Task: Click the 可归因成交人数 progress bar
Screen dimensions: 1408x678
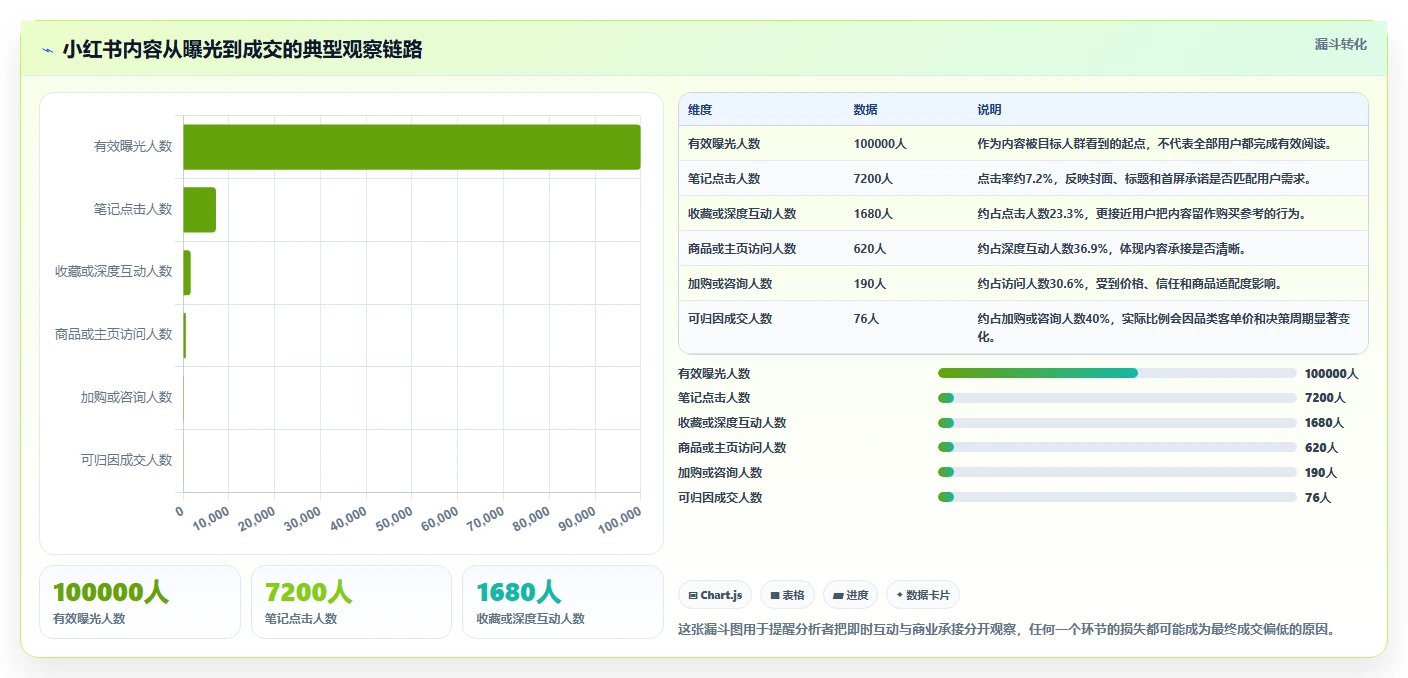Action: pos(1117,497)
